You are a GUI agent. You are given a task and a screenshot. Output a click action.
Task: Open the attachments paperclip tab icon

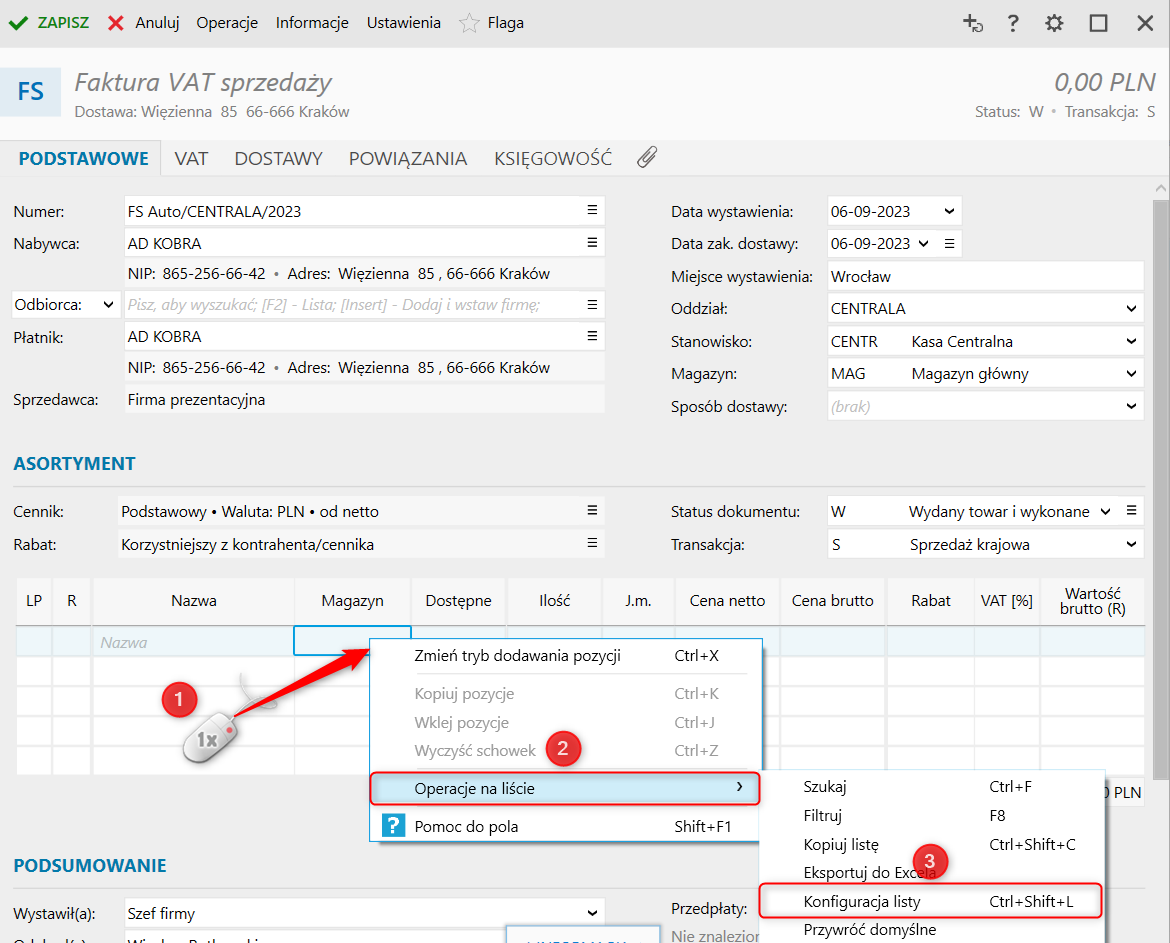pyautogui.click(x=647, y=157)
